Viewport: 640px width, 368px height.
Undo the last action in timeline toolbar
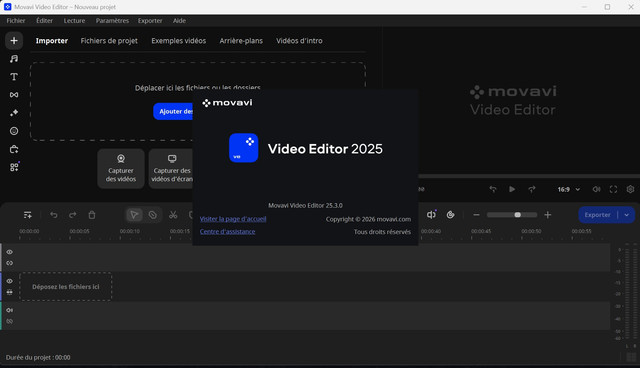click(x=53, y=215)
